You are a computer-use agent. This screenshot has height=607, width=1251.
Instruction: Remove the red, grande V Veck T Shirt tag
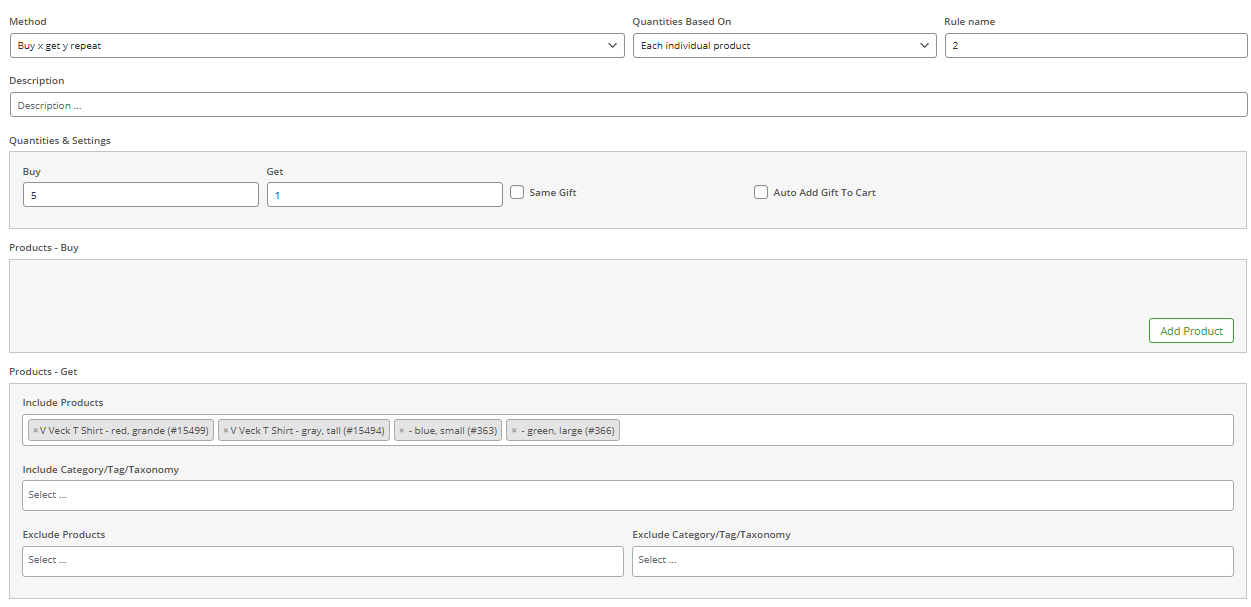[x=35, y=431]
